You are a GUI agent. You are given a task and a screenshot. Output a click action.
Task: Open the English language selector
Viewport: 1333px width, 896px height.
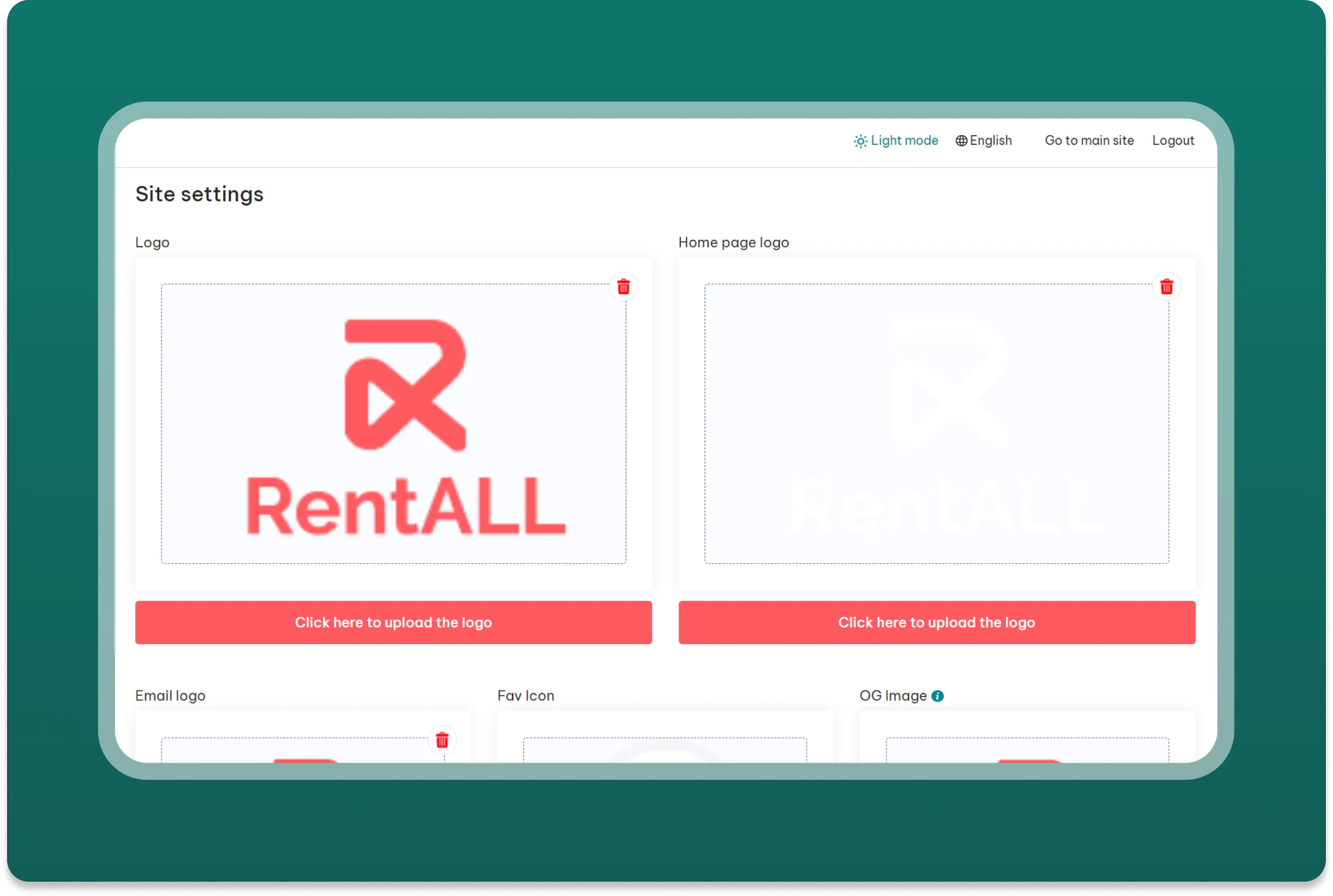click(984, 141)
